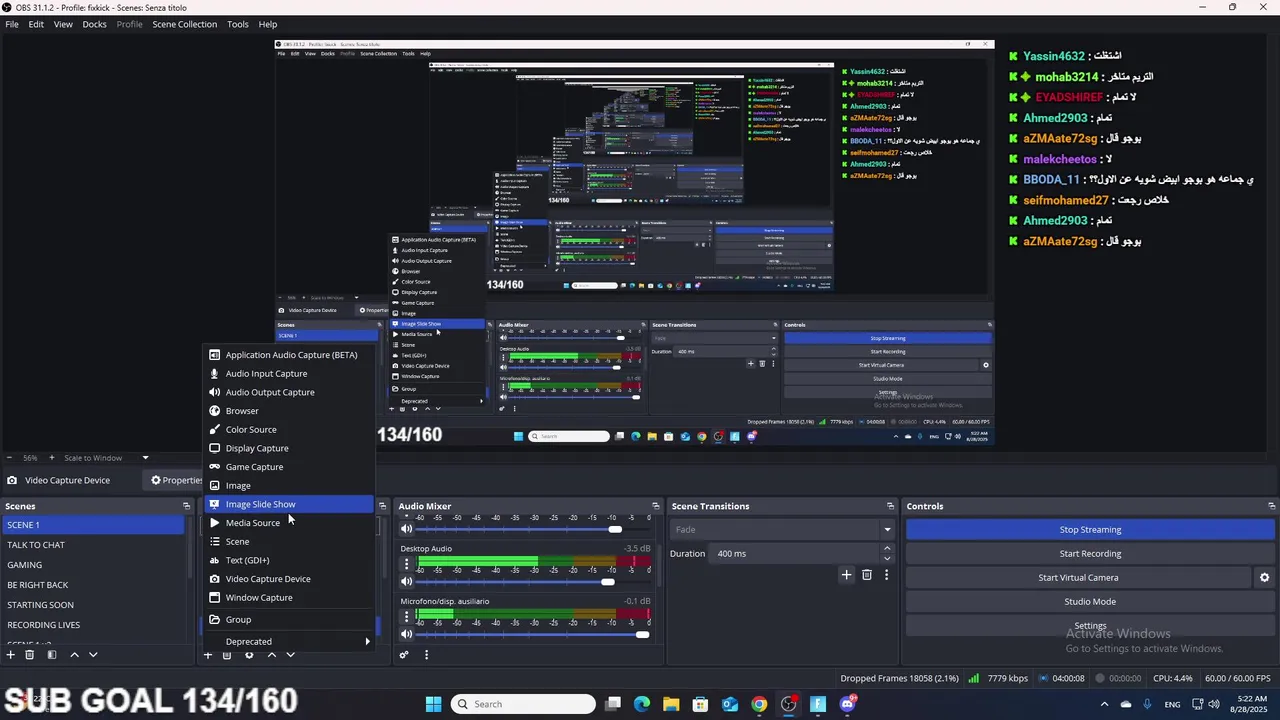Open the Scale to Window dropdown arrow
Image resolution: width=1280 pixels, height=720 pixels.
pos(145,458)
